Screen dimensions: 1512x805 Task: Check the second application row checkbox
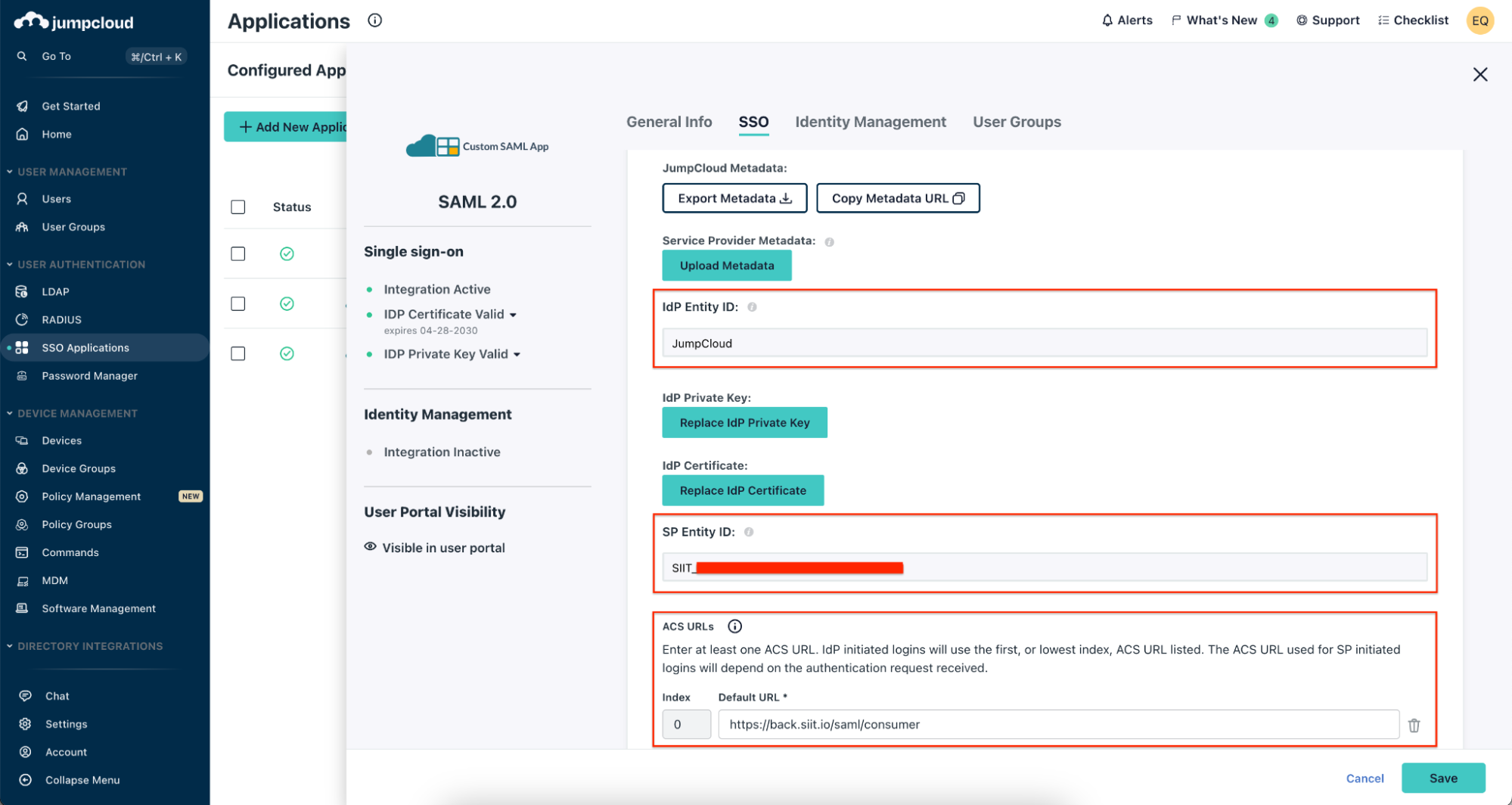(x=238, y=303)
